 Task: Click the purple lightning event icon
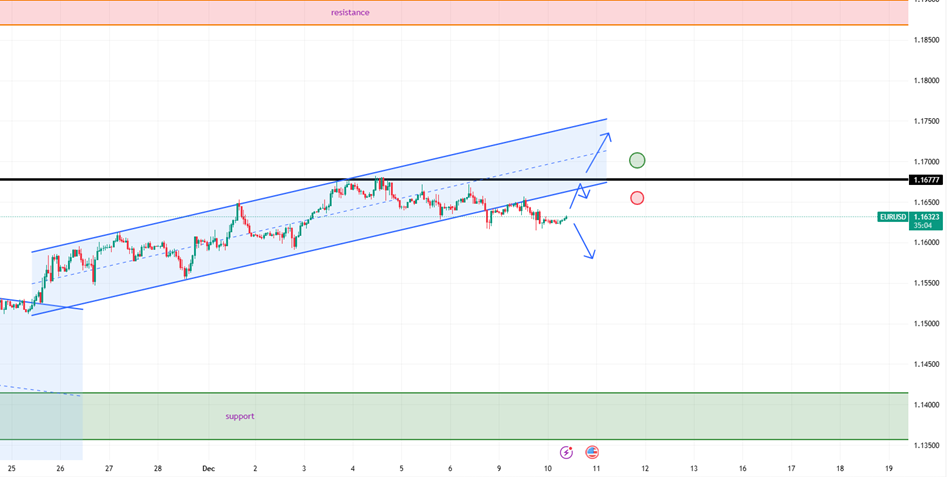567,452
